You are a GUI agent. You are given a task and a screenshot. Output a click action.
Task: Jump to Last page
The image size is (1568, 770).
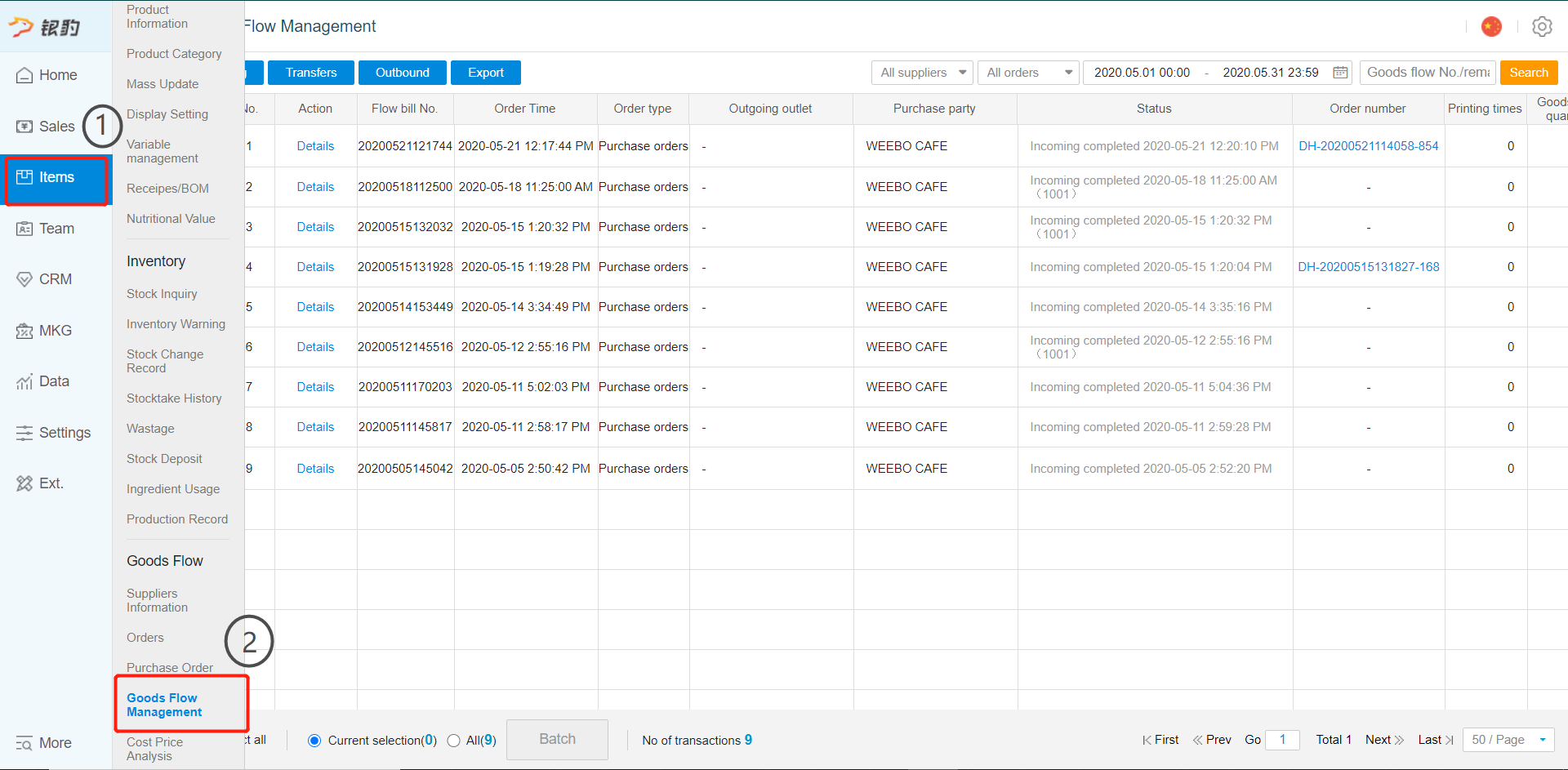tap(1436, 740)
